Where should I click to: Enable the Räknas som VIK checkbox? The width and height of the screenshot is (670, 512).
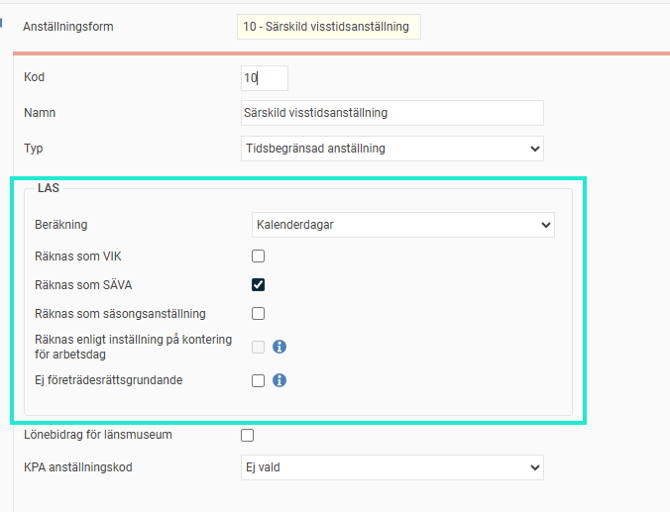[258, 257]
